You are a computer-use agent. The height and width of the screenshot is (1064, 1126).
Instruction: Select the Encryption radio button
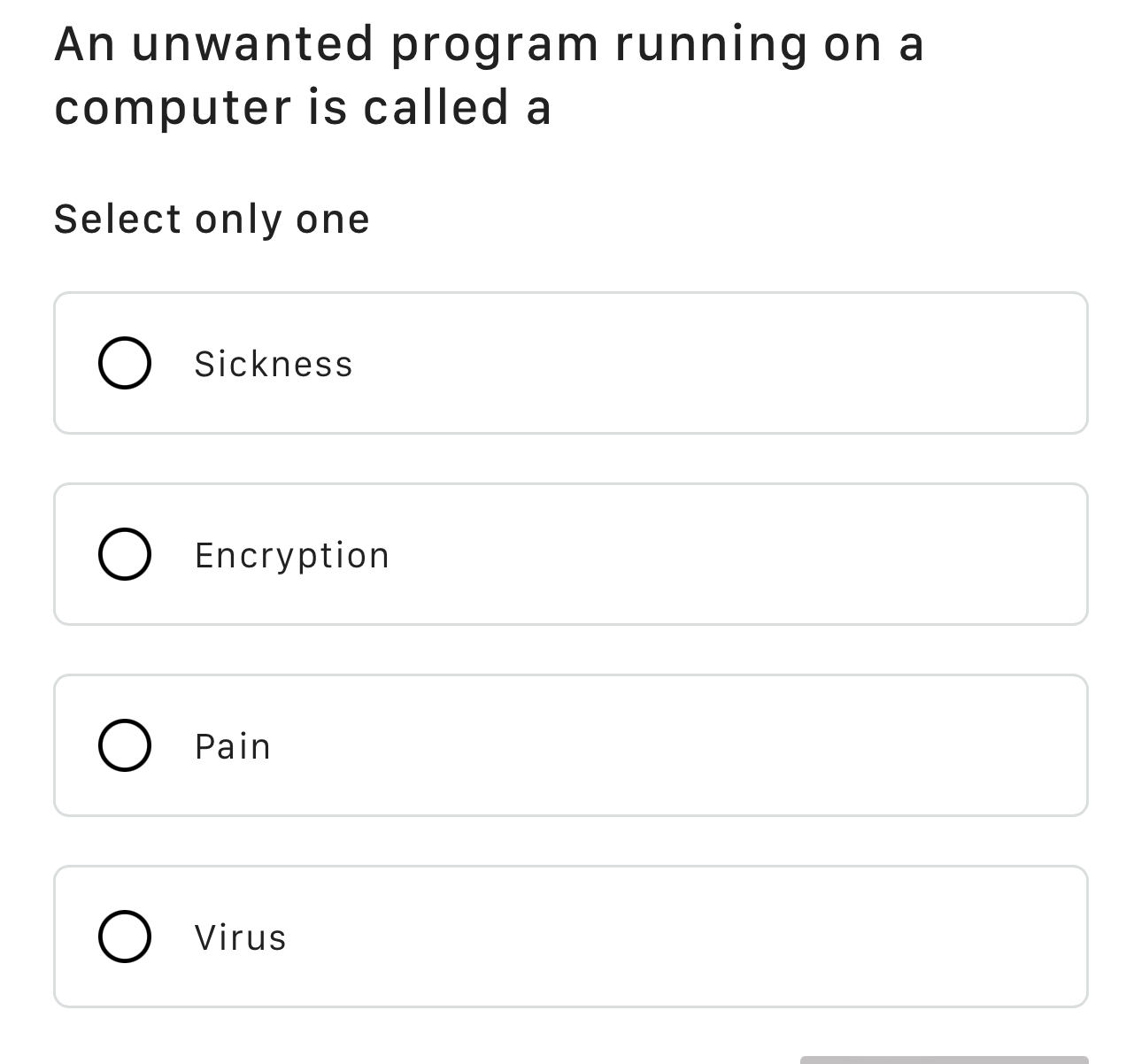(124, 554)
